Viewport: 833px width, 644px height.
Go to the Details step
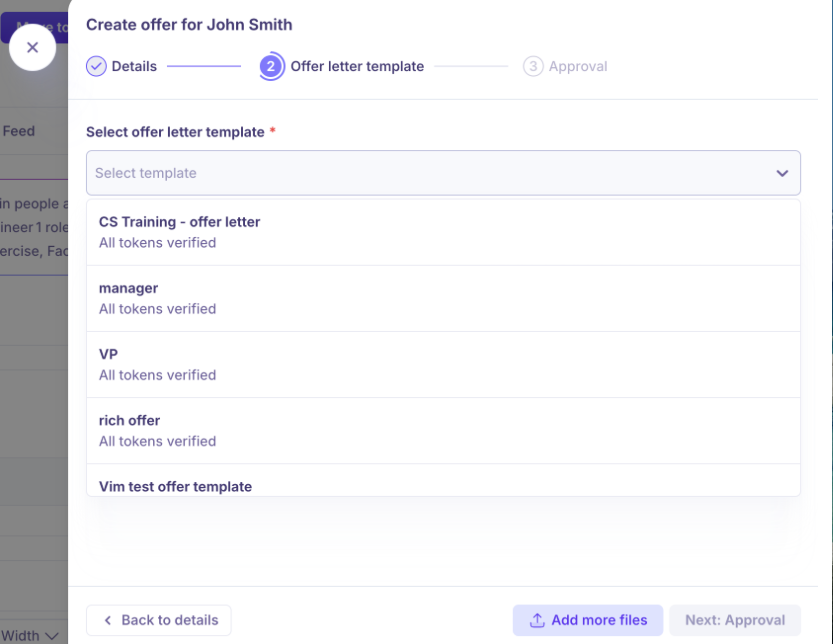point(134,66)
